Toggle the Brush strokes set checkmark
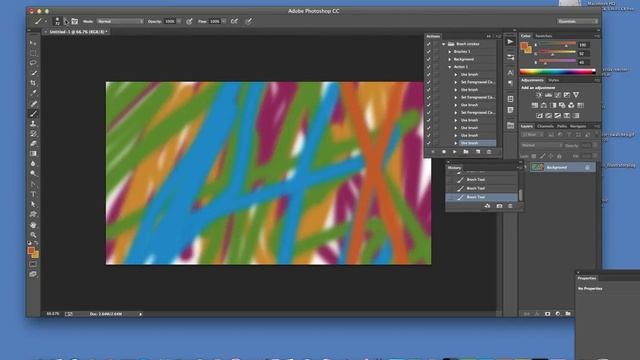Viewport: 640px width, 360px height. [429, 44]
